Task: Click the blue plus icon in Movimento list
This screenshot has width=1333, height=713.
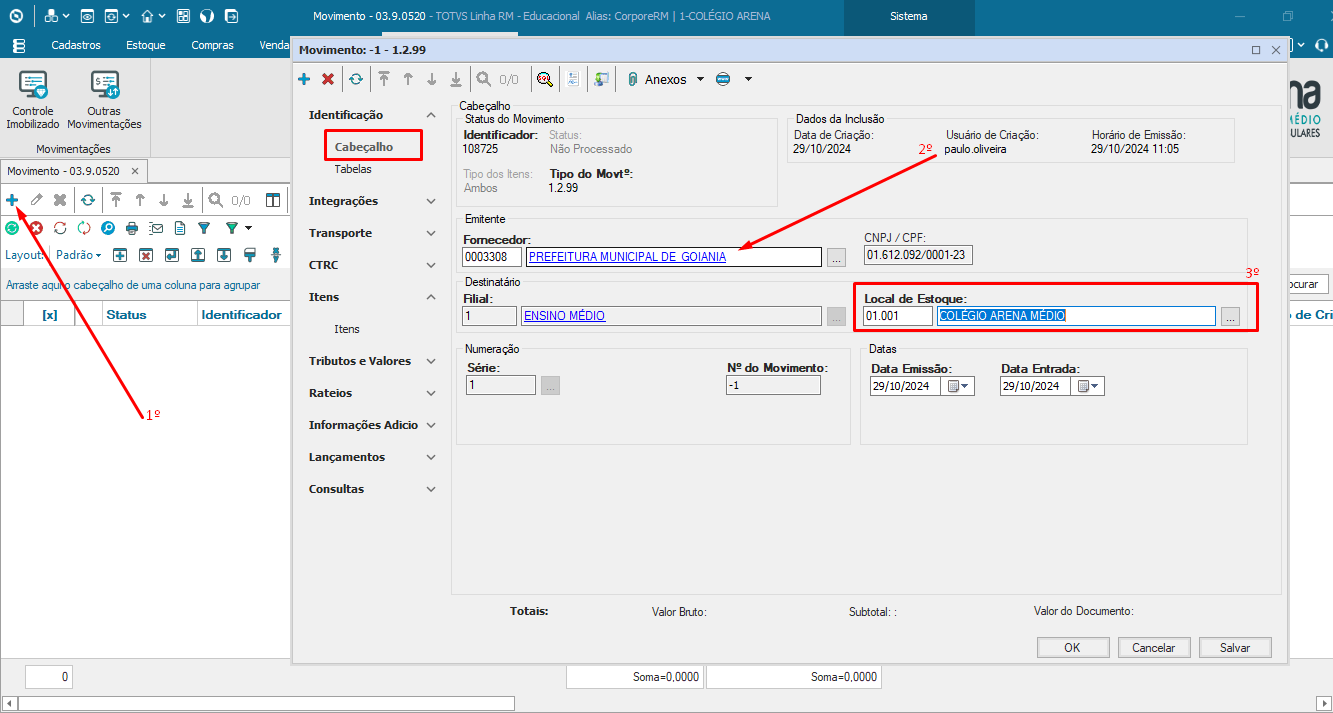Action: pyautogui.click(x=12, y=200)
